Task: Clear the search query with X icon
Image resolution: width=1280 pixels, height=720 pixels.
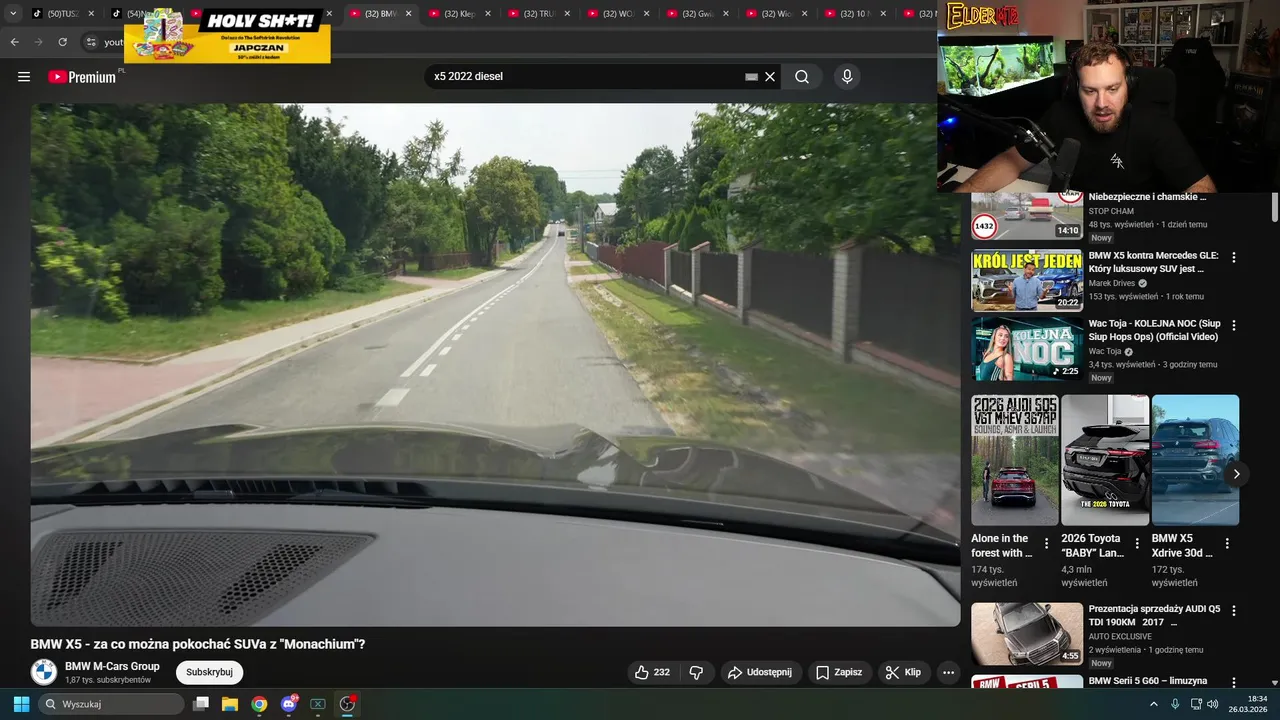Action: coord(770,77)
